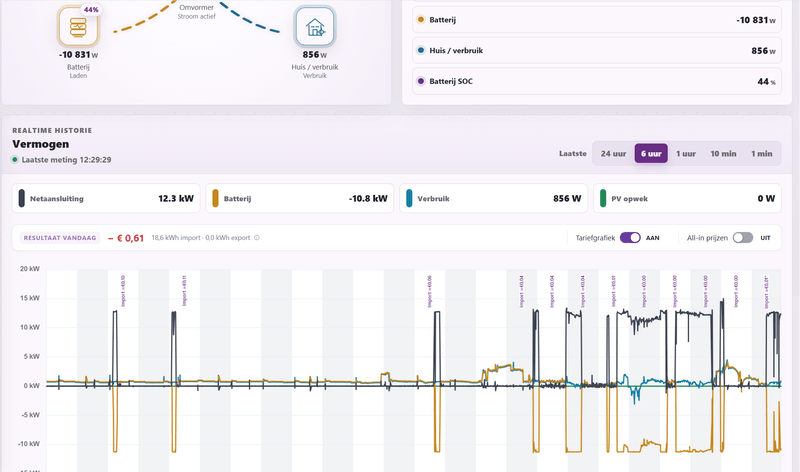This screenshot has width=800, height=472.
Task: Click the green Laatste meting status dot
Action: (x=15, y=160)
